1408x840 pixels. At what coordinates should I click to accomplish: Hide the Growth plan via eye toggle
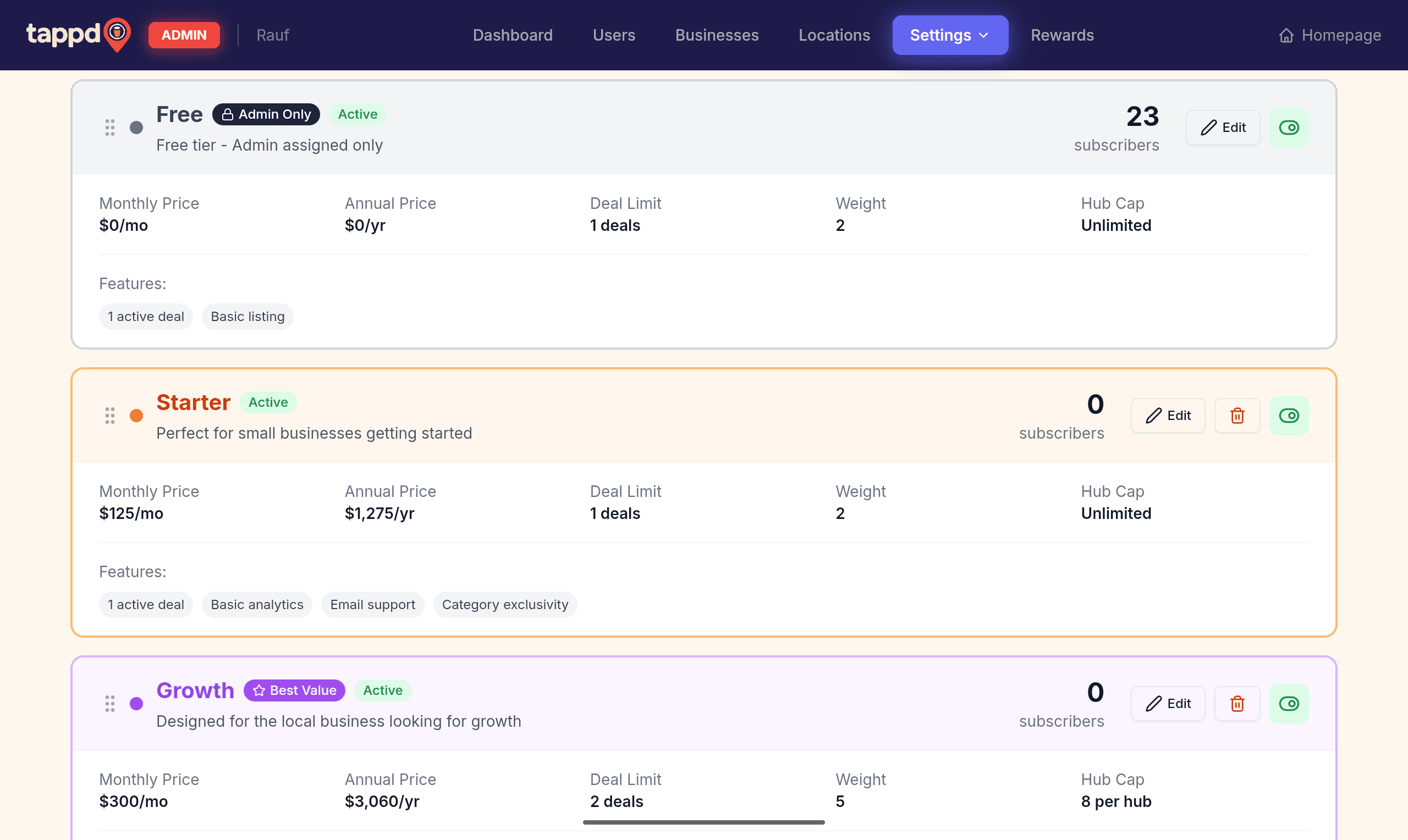pos(1289,704)
